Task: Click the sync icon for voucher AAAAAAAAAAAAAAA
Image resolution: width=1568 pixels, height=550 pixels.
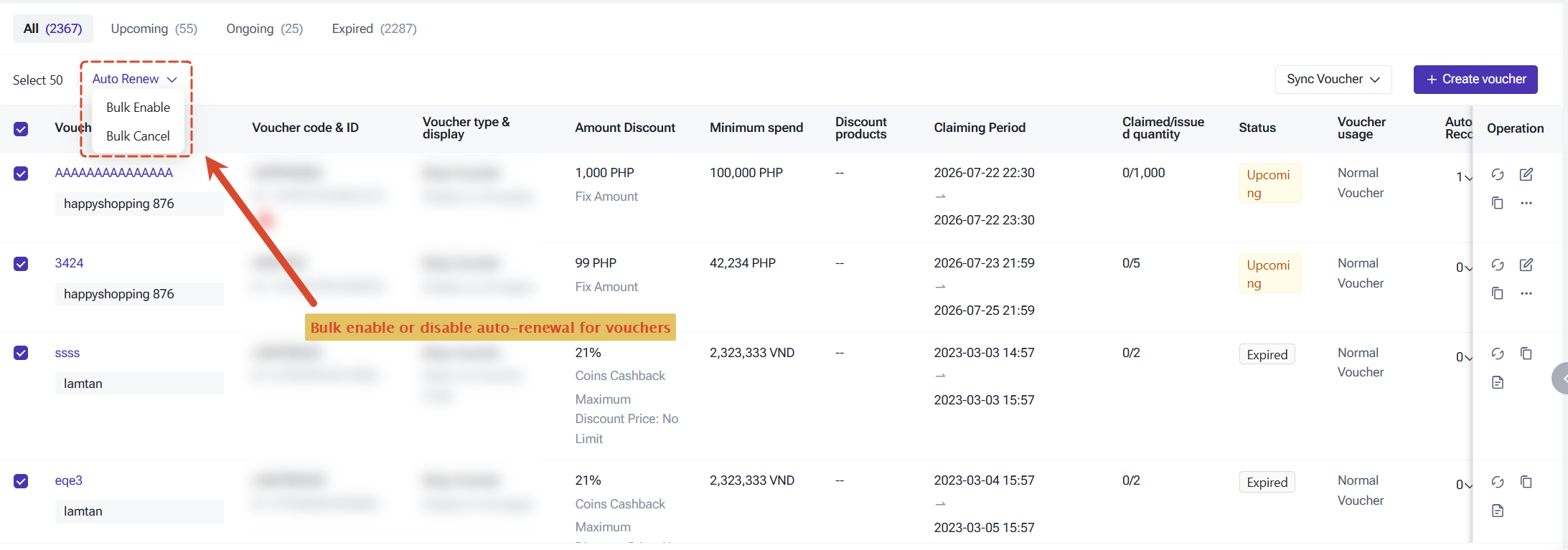Action: point(1498,174)
